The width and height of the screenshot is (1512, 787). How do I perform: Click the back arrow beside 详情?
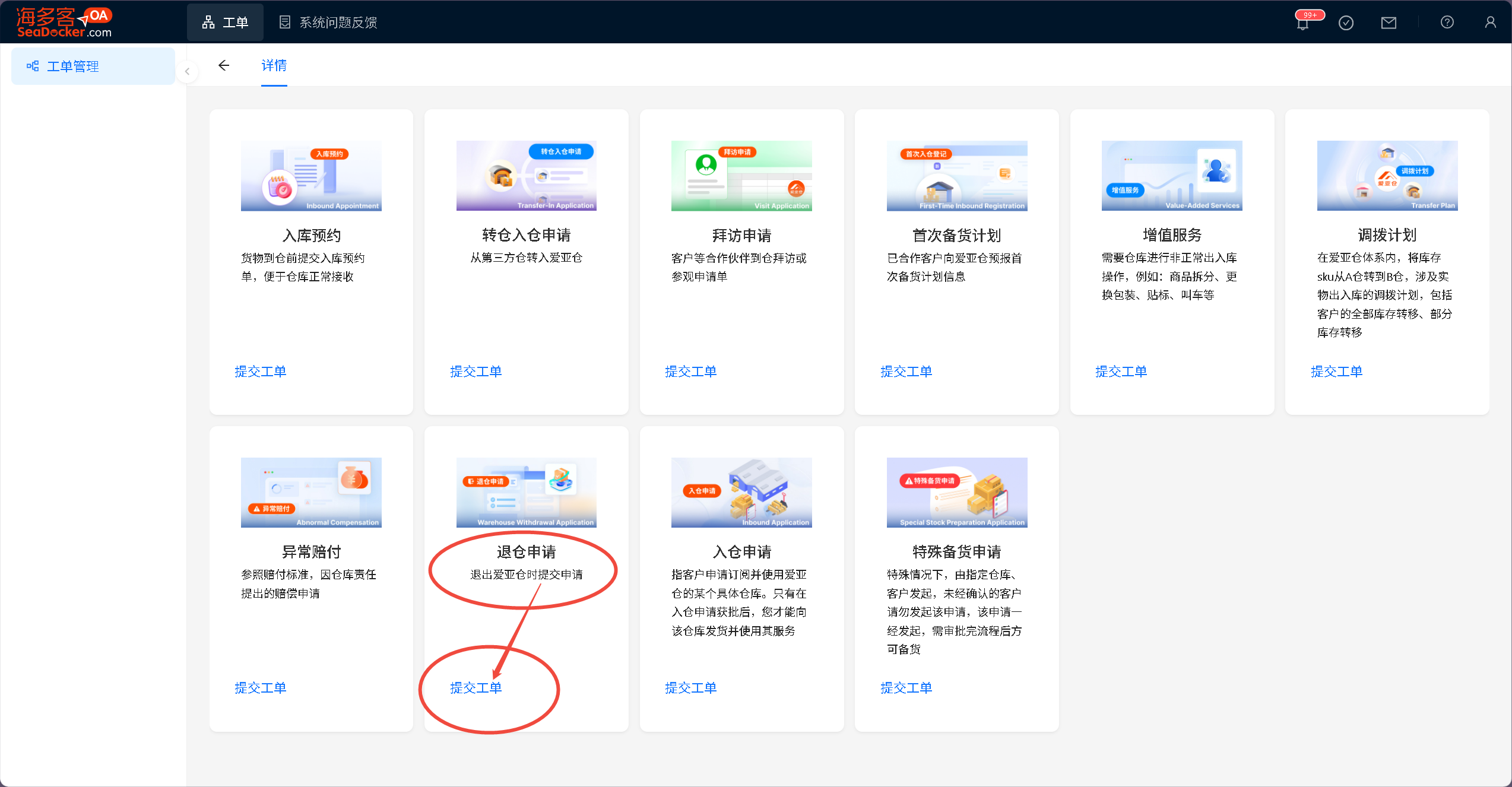(224, 65)
